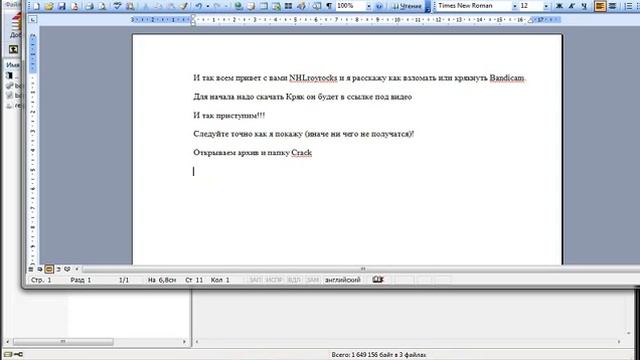Open Print Preview from the toolbar
640x360 pixels.
point(102,6)
